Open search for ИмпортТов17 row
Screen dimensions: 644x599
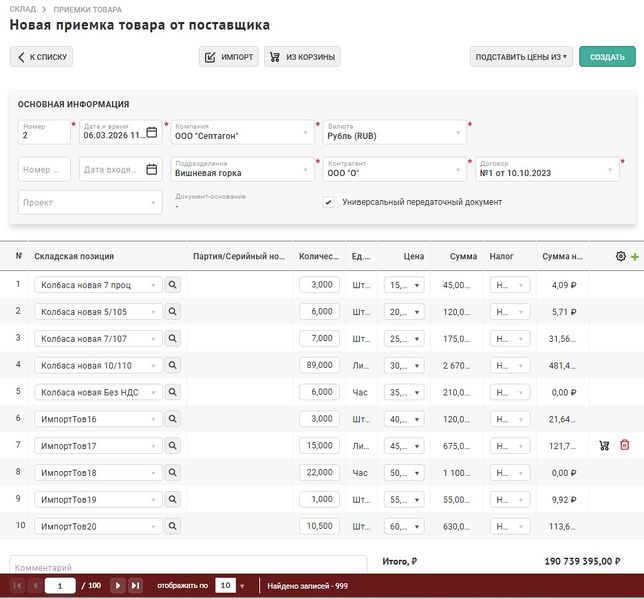pos(172,446)
